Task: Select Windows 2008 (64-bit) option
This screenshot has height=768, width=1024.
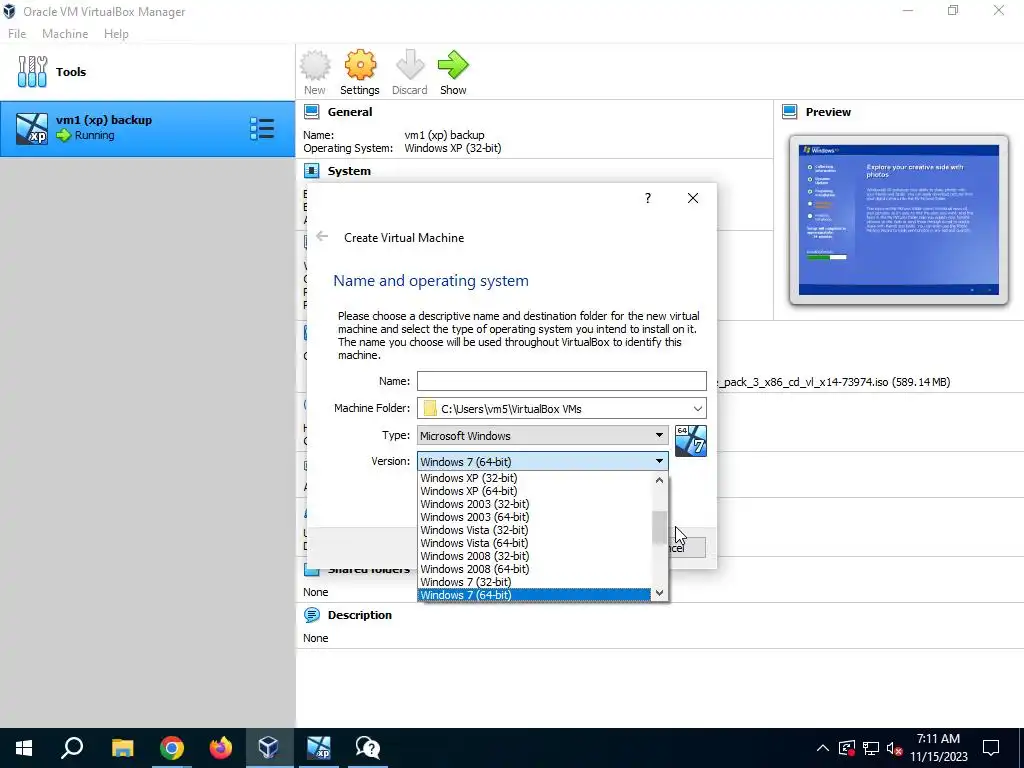Action: tap(534, 569)
